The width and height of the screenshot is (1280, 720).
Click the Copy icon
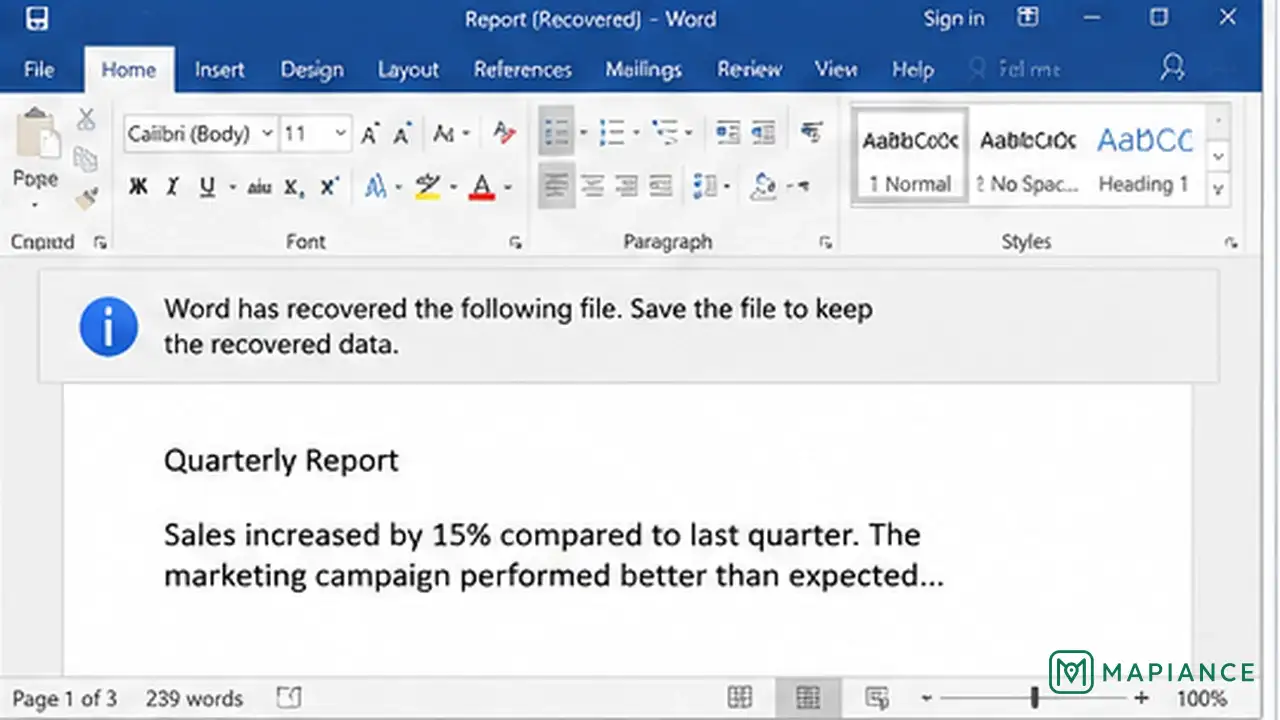tap(86, 159)
